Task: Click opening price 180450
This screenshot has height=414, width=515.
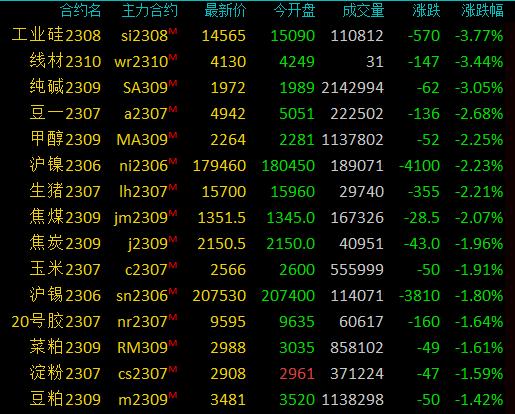Action: click(x=288, y=166)
